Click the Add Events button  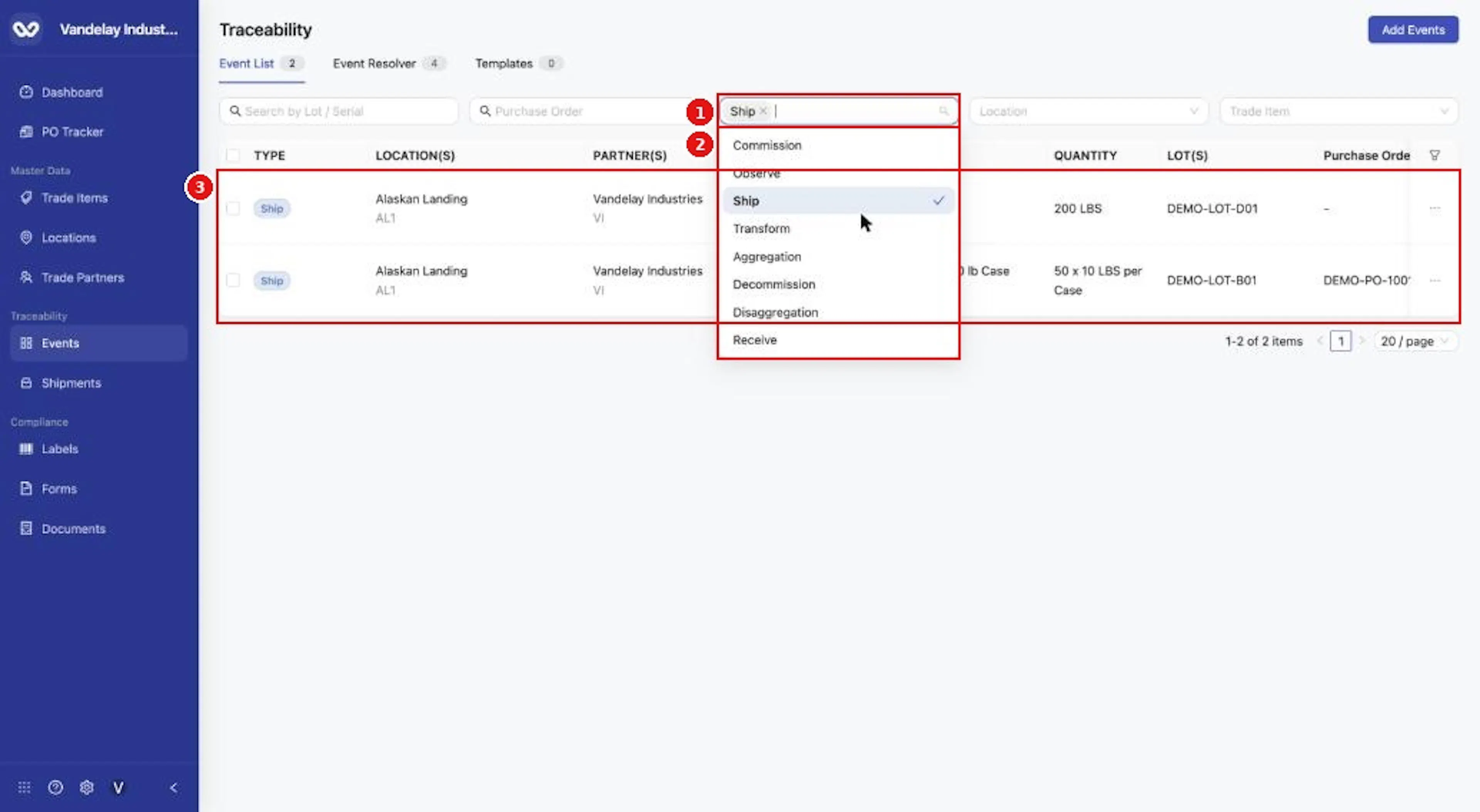[1413, 30]
